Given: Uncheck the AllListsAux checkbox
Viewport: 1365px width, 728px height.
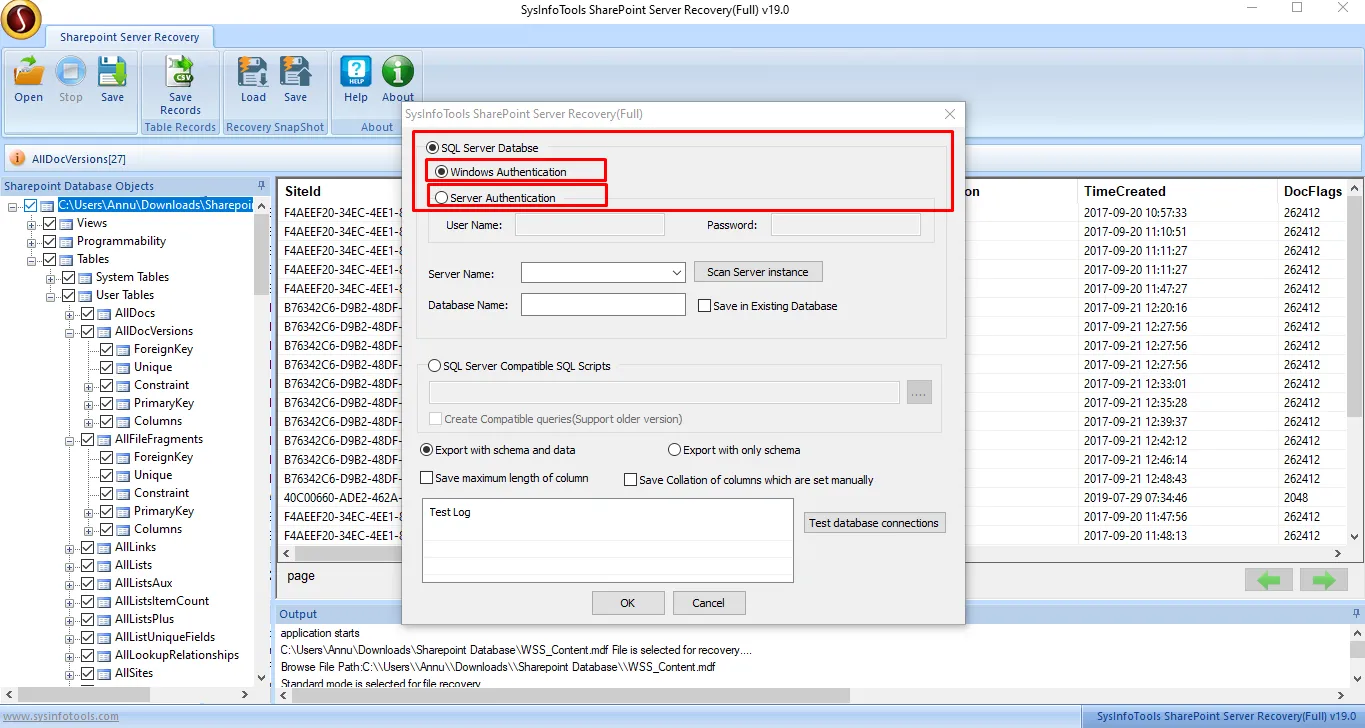Looking at the screenshot, I should click(x=88, y=583).
